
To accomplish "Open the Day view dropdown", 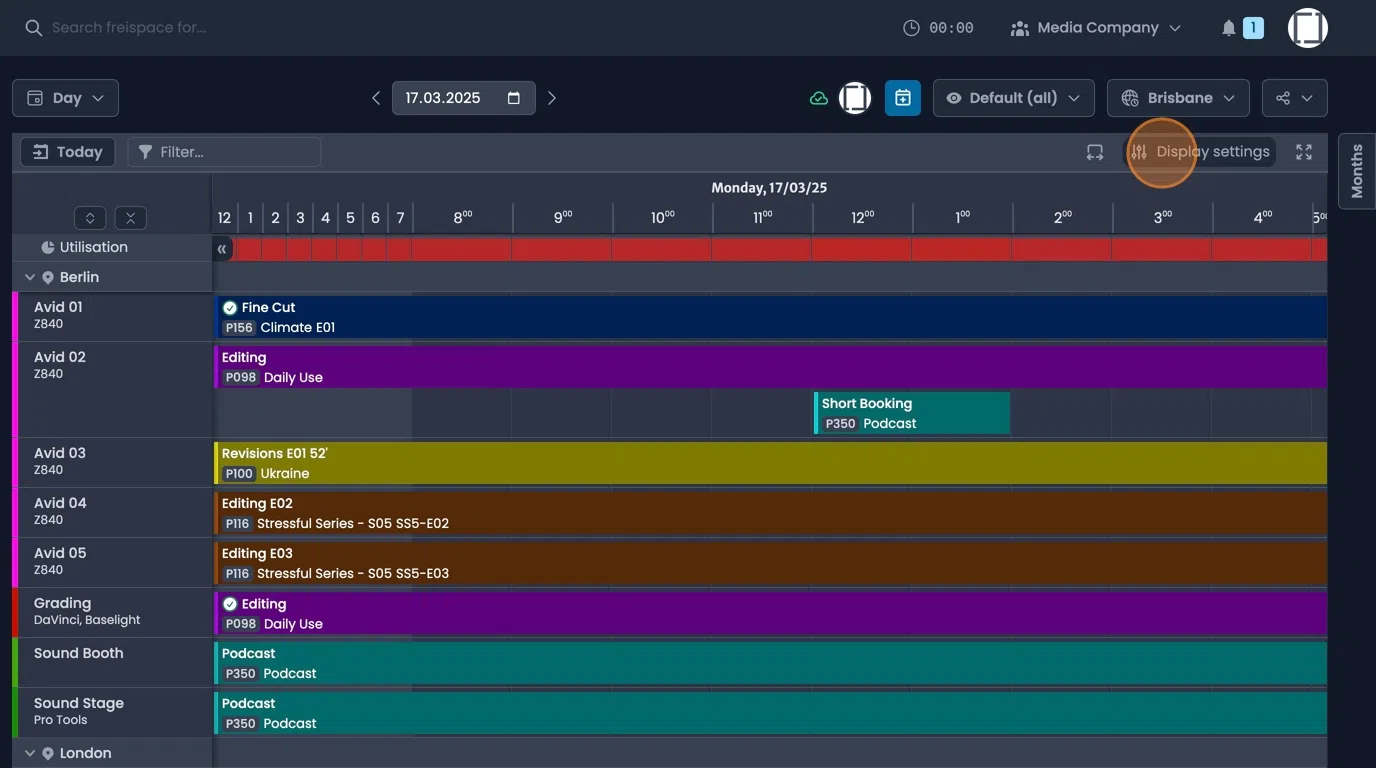I will [x=65, y=97].
